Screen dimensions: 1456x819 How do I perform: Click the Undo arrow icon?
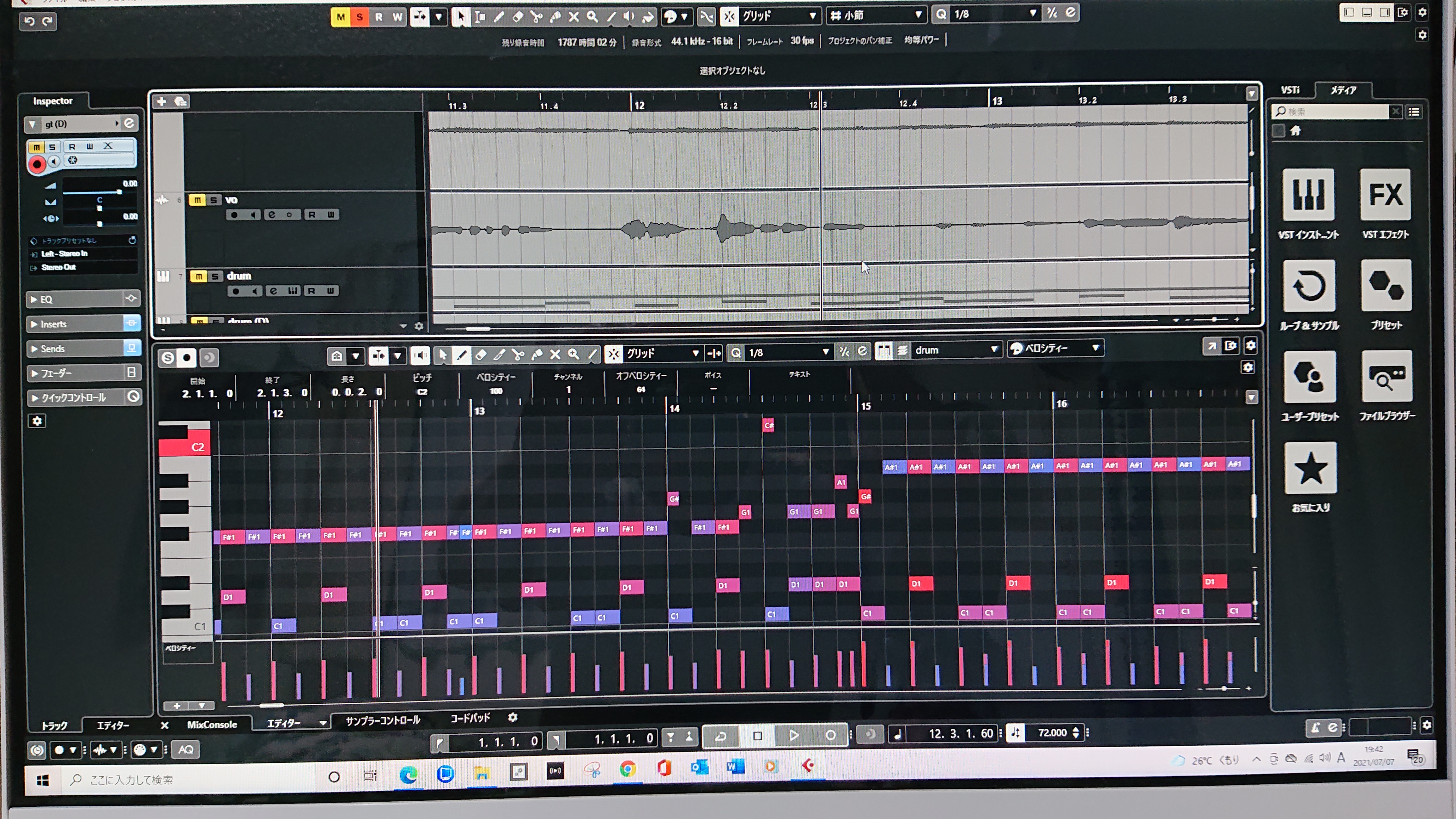tap(29, 21)
